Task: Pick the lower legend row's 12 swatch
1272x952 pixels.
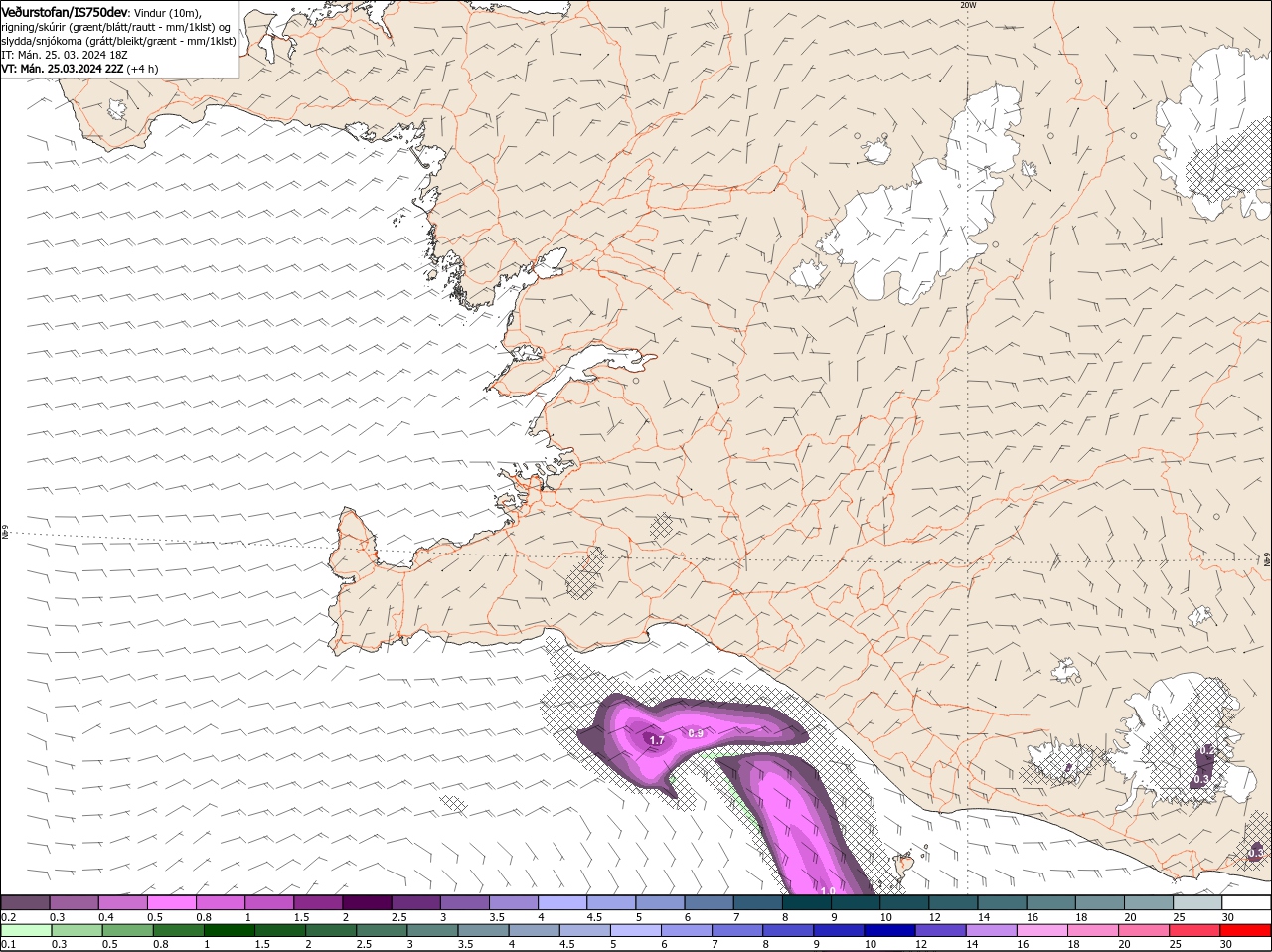Action: click(x=941, y=930)
